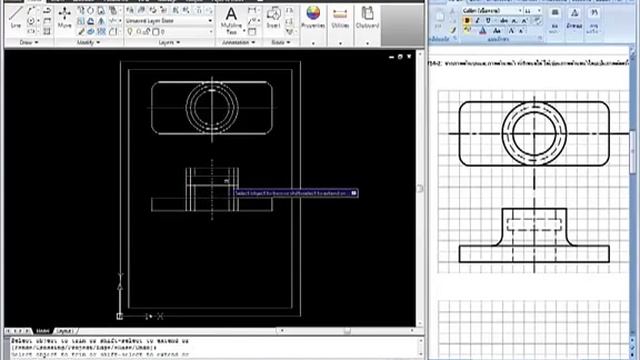
Task: Expand the Annotation panel
Action: click(238, 42)
